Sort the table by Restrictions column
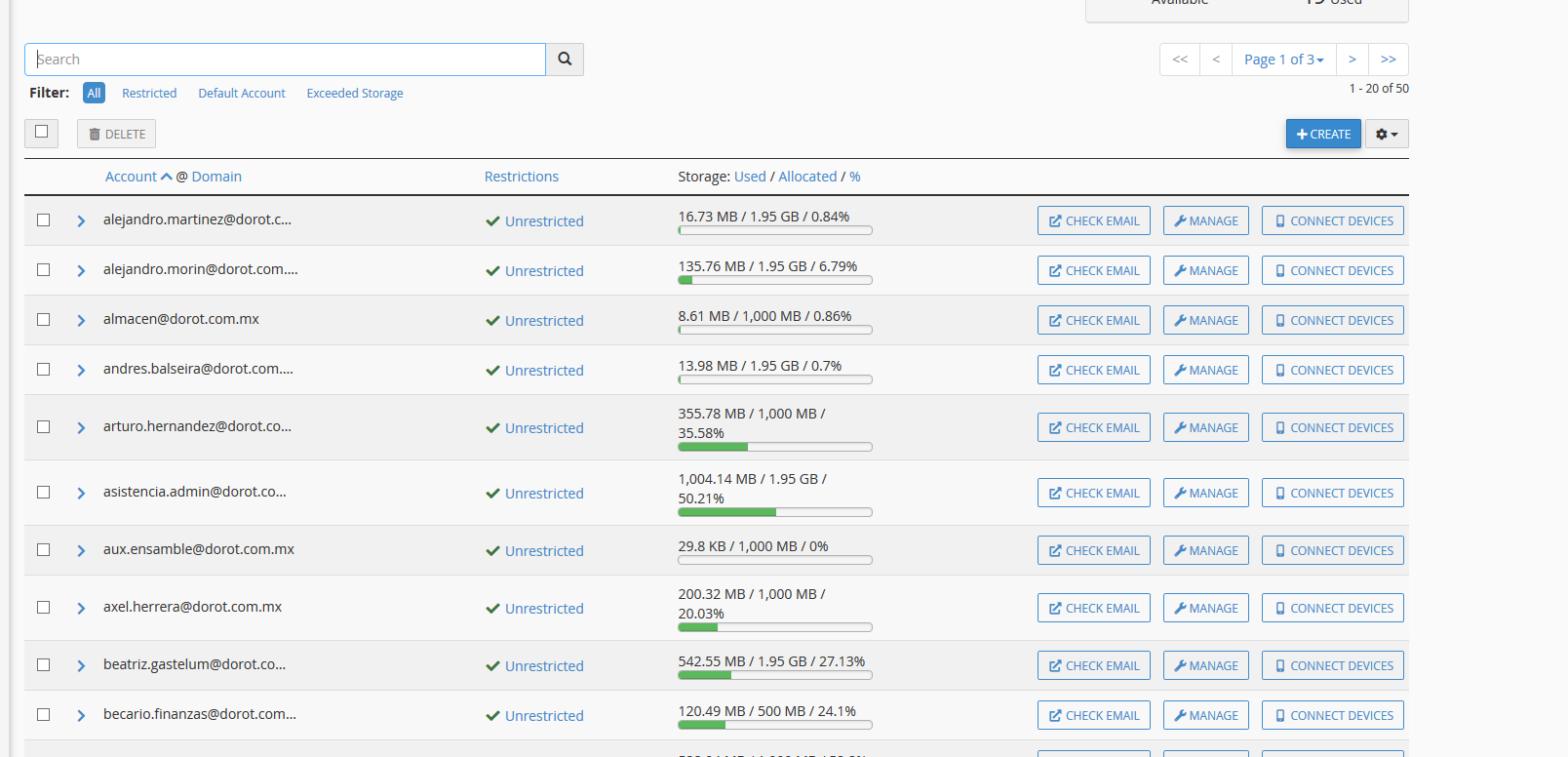Screen dimensions: 1568x757 click(x=521, y=177)
